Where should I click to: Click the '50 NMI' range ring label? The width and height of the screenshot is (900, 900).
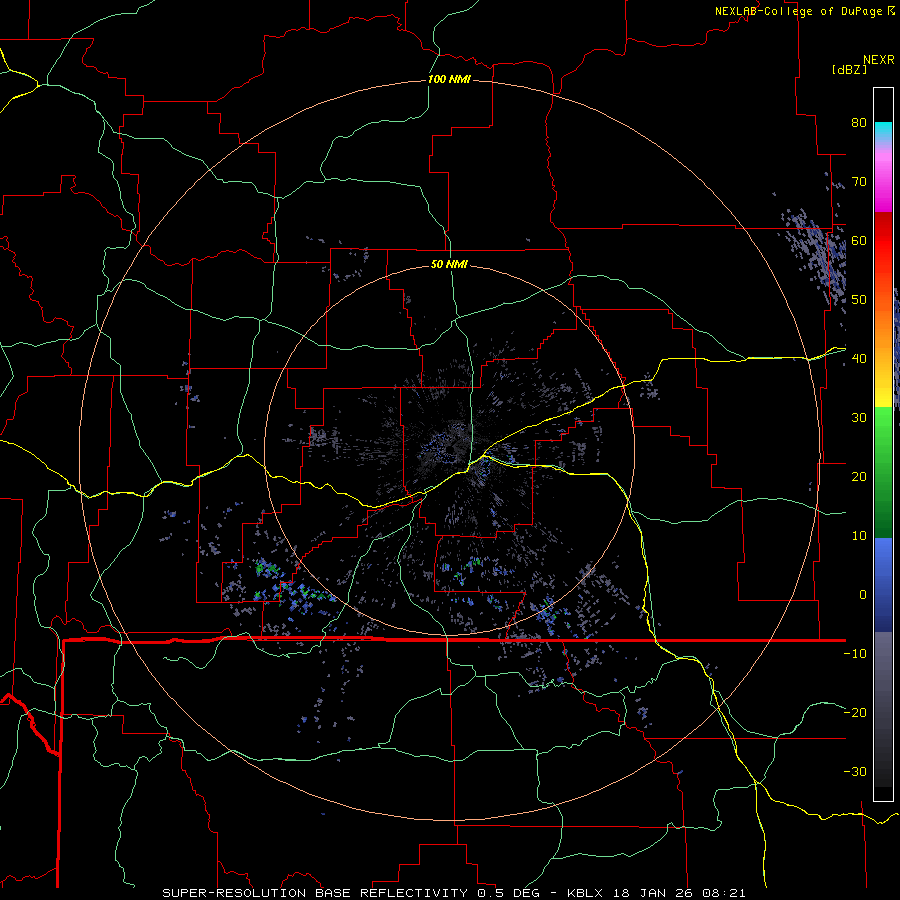coord(449,264)
